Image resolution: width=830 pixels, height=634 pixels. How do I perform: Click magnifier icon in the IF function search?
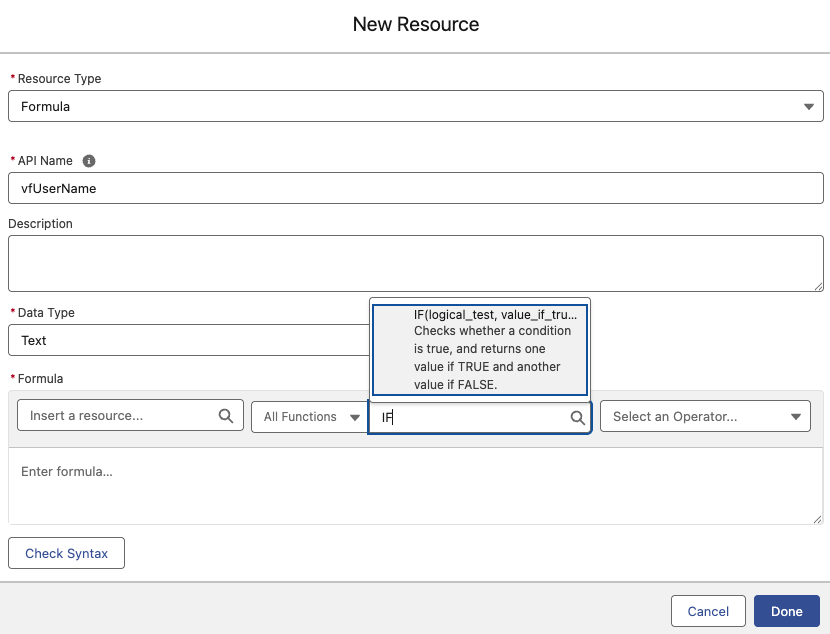pos(577,418)
